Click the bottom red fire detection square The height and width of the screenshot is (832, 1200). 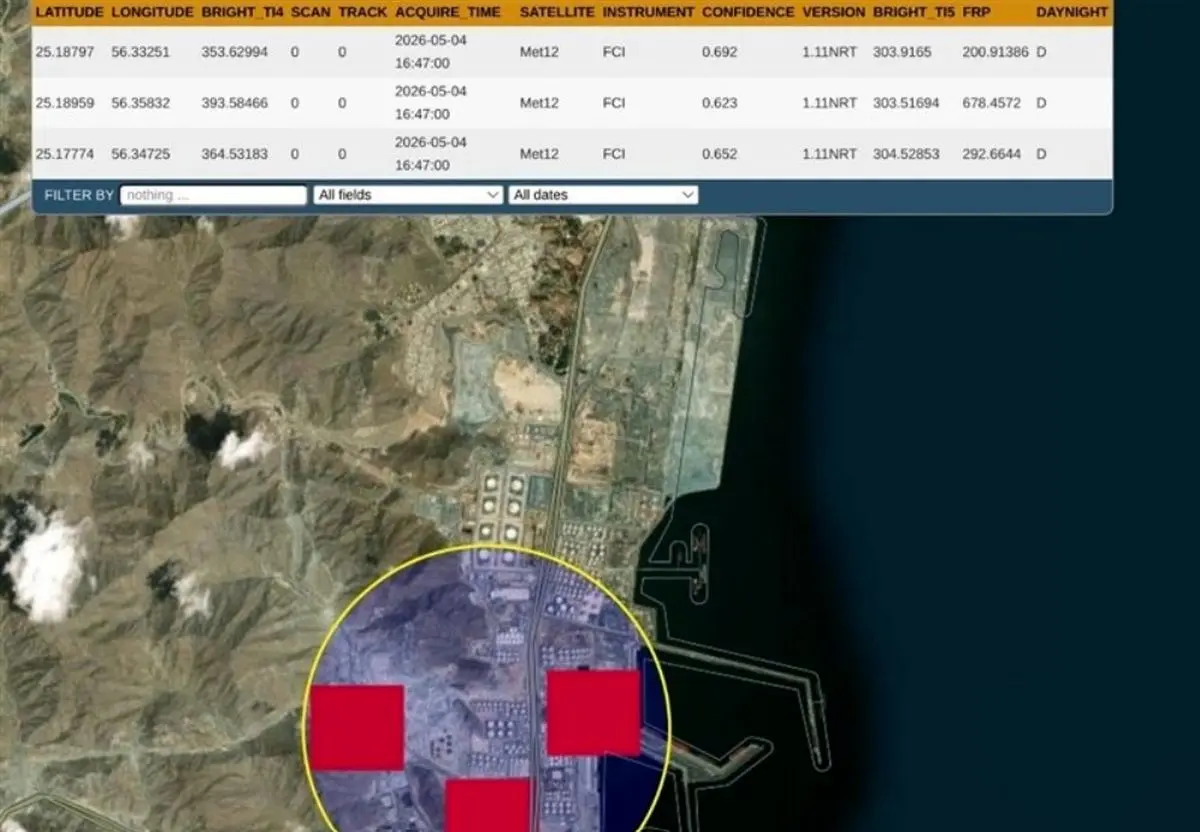487,805
